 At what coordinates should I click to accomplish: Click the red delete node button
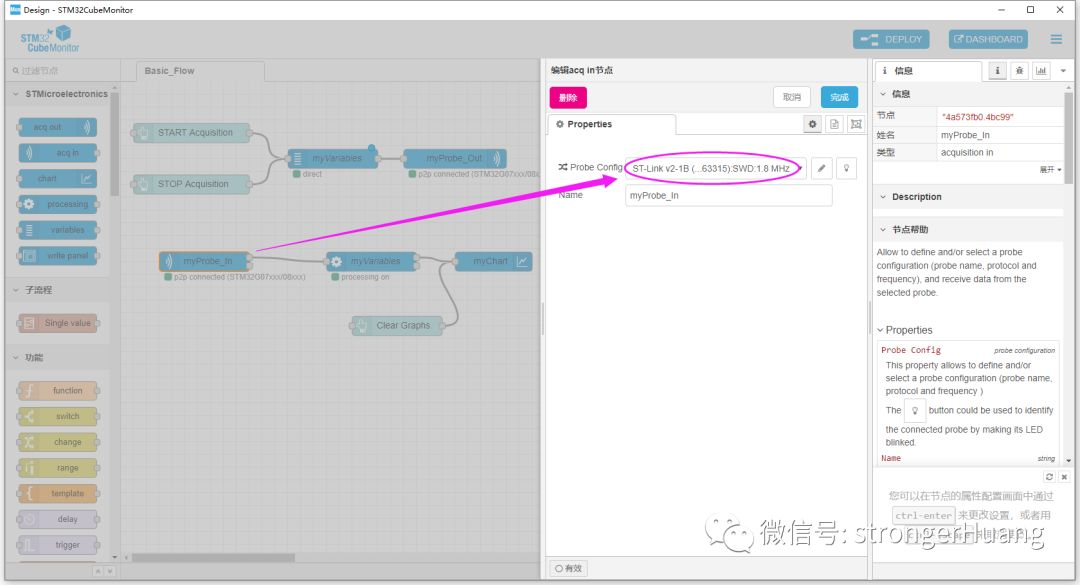pos(568,98)
